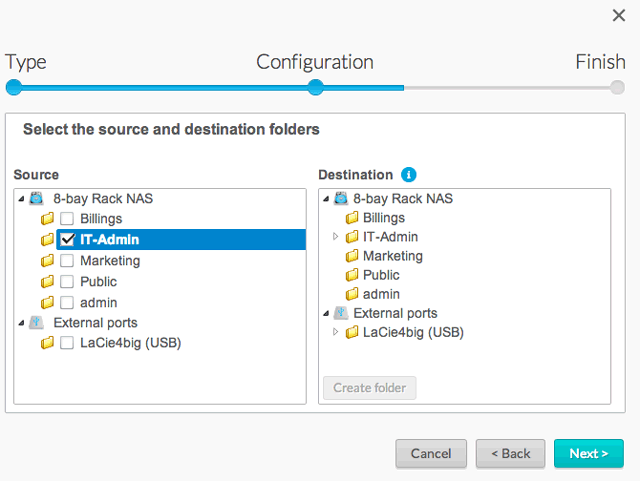Collapse the Source 8-bay Rack NAS tree
The width and height of the screenshot is (640, 481).
tap(22, 199)
